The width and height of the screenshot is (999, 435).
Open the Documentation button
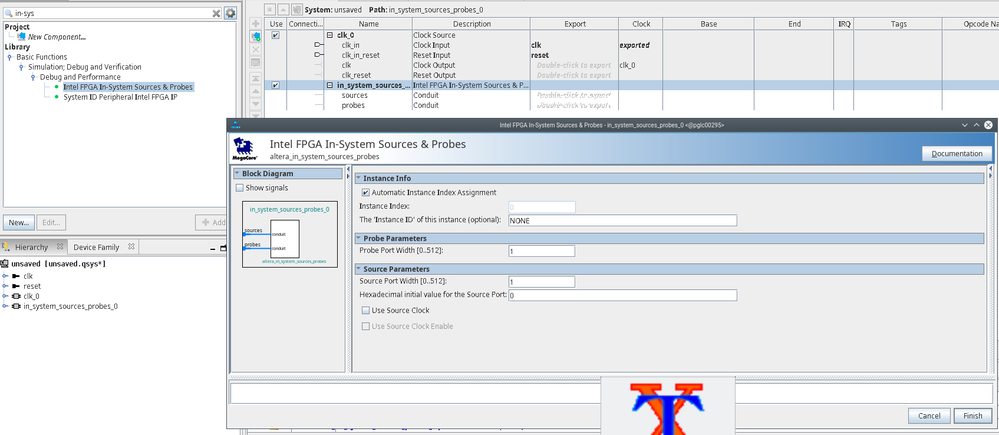[x=956, y=153]
